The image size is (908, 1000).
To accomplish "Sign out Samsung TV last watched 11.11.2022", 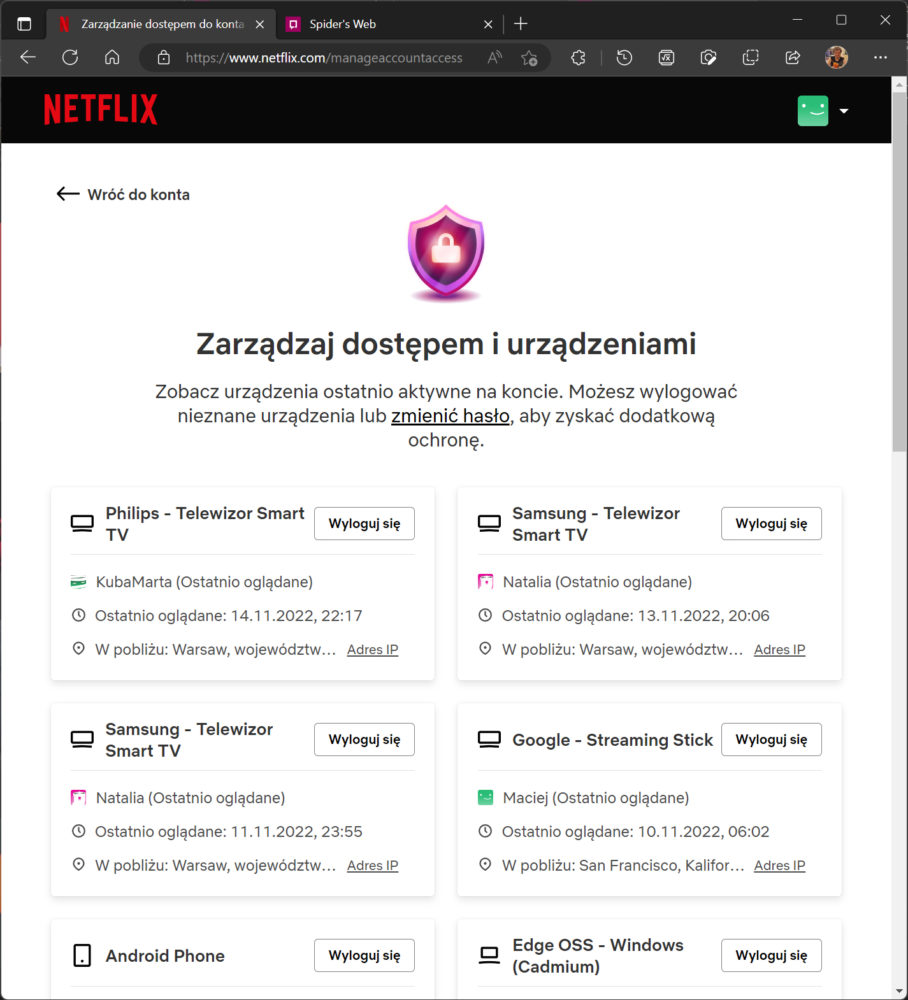I will (x=364, y=739).
